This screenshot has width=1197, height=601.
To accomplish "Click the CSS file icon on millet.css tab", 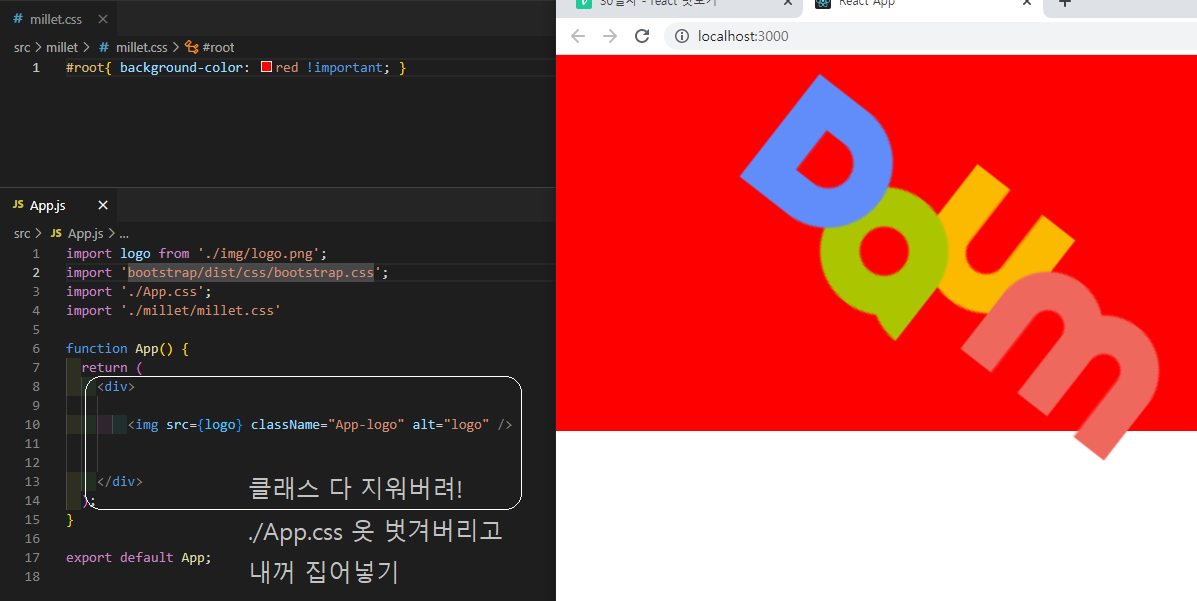I will pyautogui.click(x=18, y=19).
